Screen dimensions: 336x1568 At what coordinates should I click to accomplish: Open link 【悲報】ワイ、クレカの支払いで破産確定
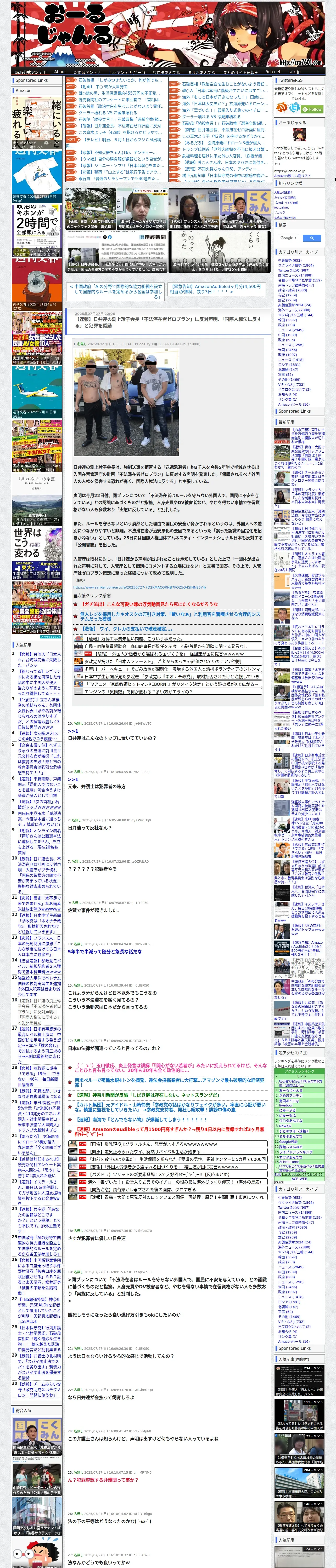coord(127,629)
